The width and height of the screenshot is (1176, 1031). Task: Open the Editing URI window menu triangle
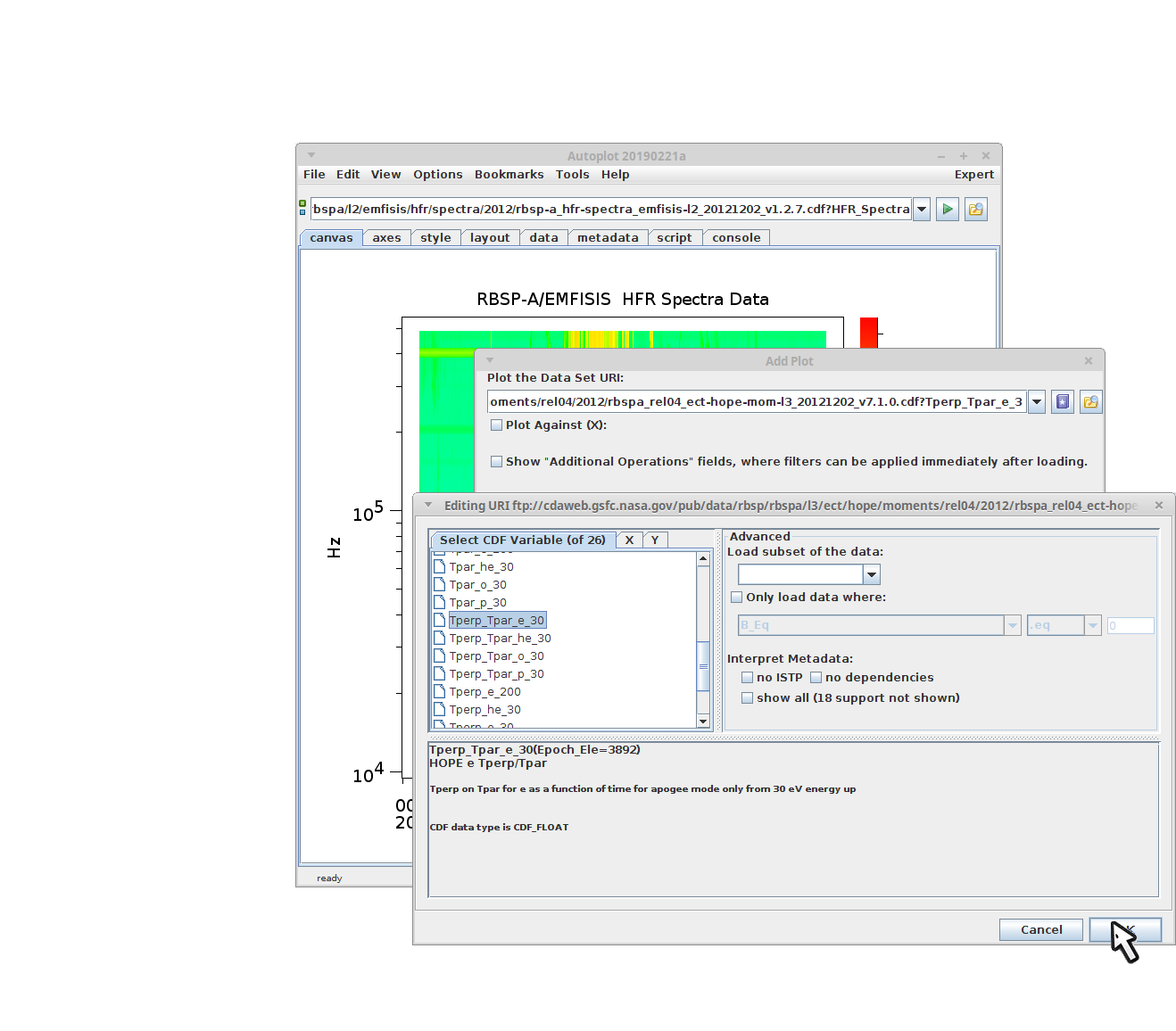428,505
